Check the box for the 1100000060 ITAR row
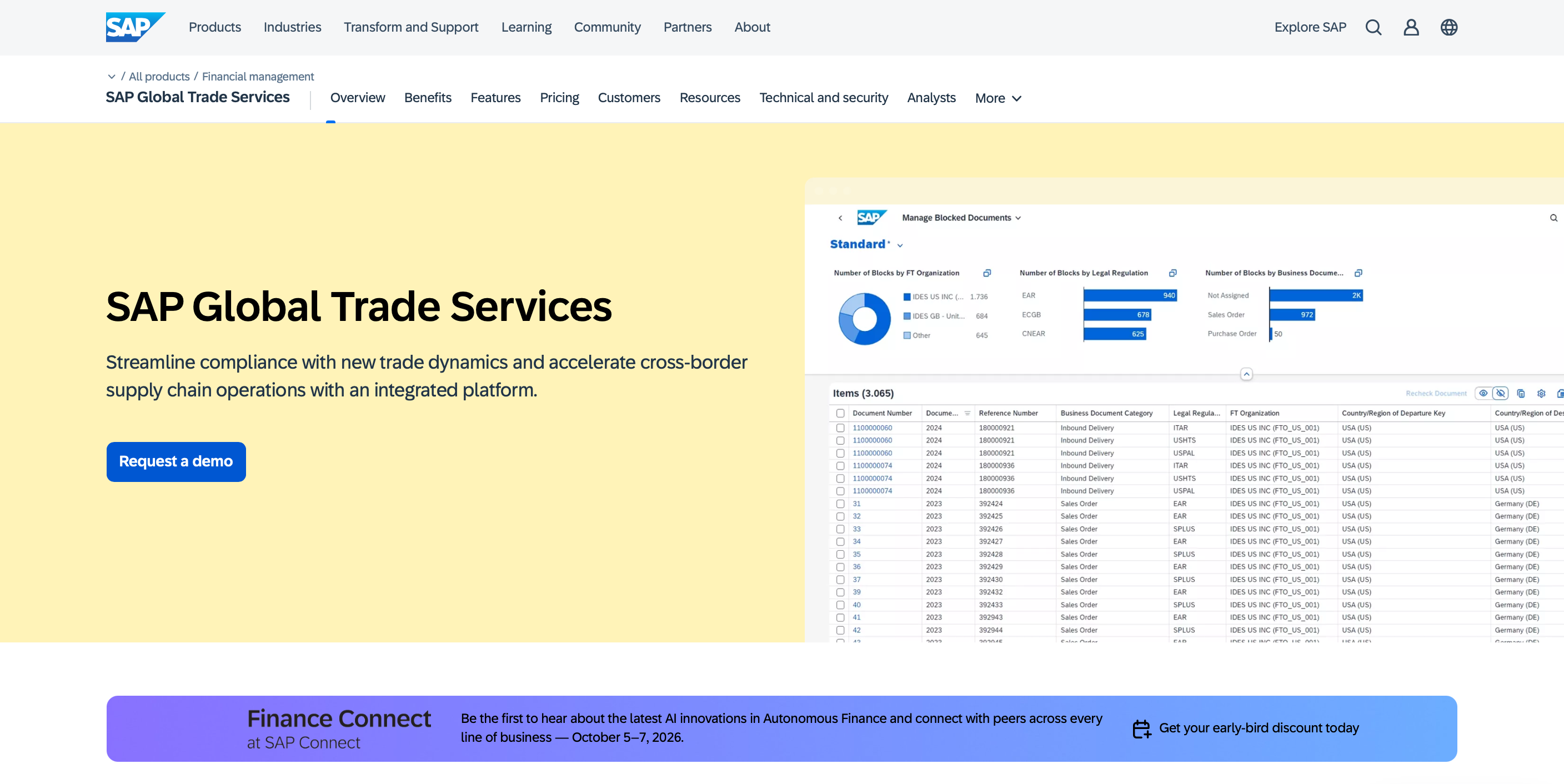The image size is (1564, 784). point(840,428)
